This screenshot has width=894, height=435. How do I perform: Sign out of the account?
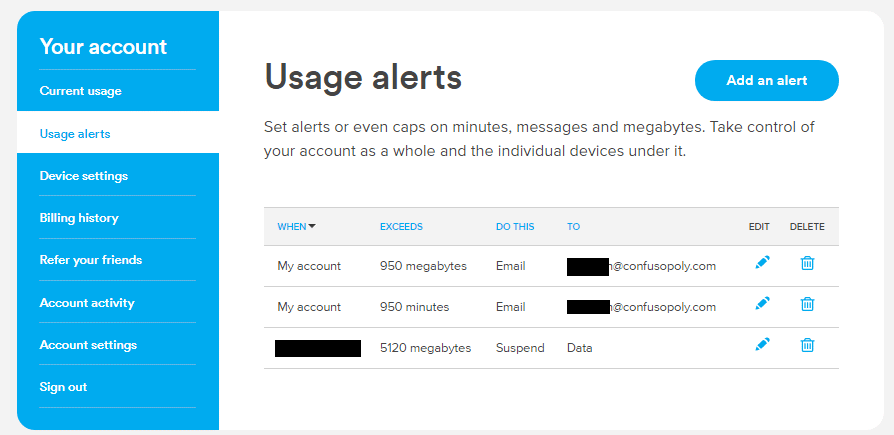63,387
